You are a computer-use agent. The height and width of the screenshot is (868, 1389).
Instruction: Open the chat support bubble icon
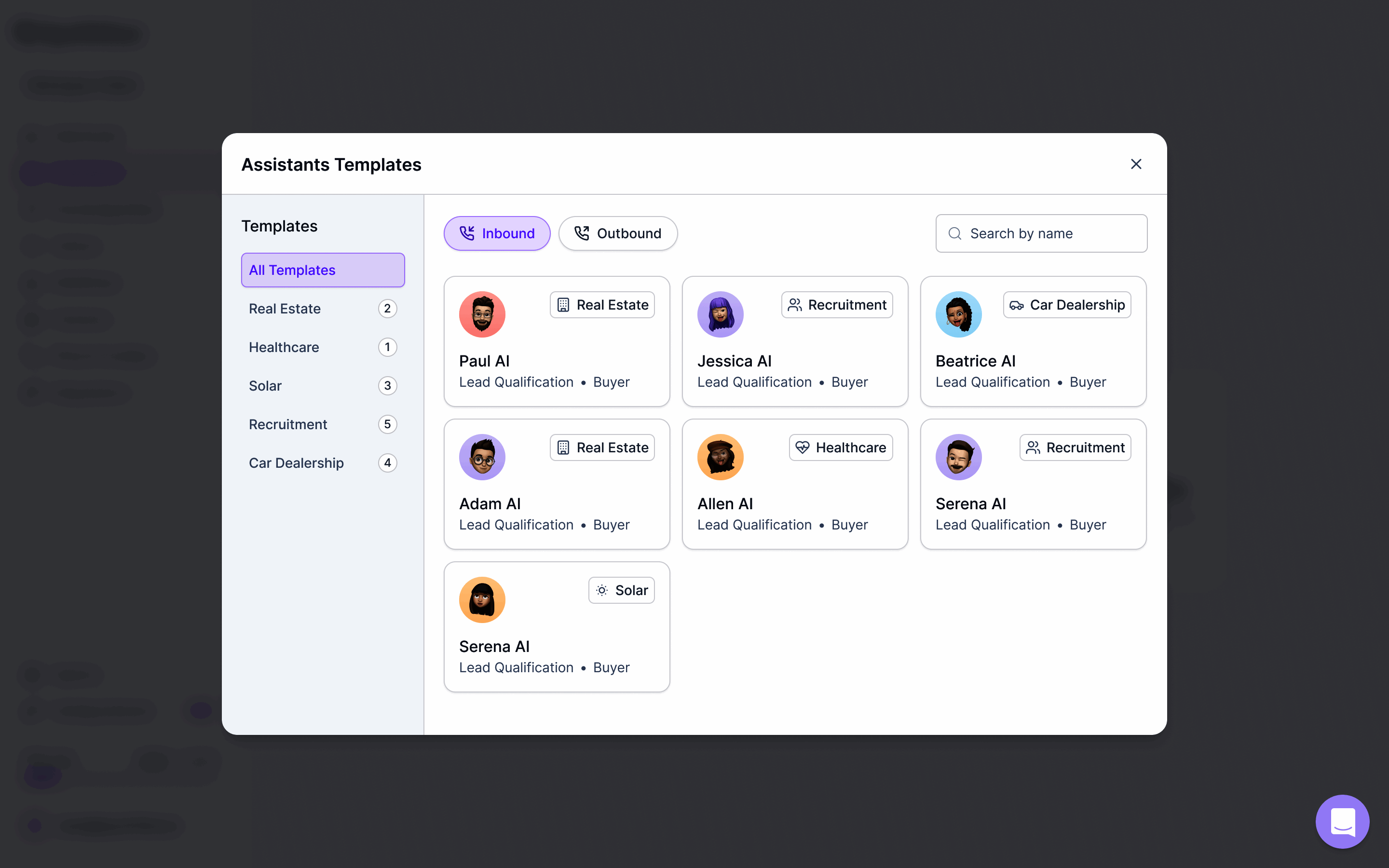pos(1342,821)
